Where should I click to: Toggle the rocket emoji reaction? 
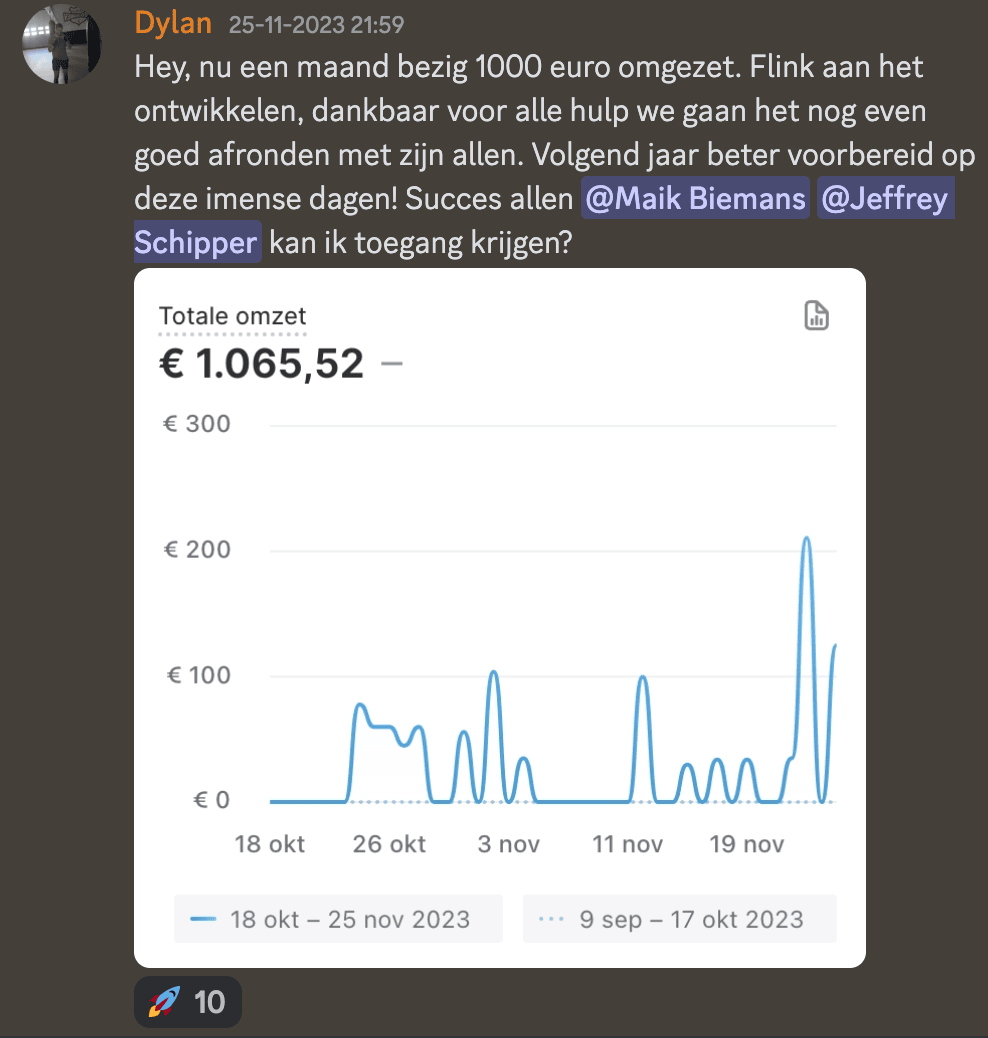coord(188,1001)
